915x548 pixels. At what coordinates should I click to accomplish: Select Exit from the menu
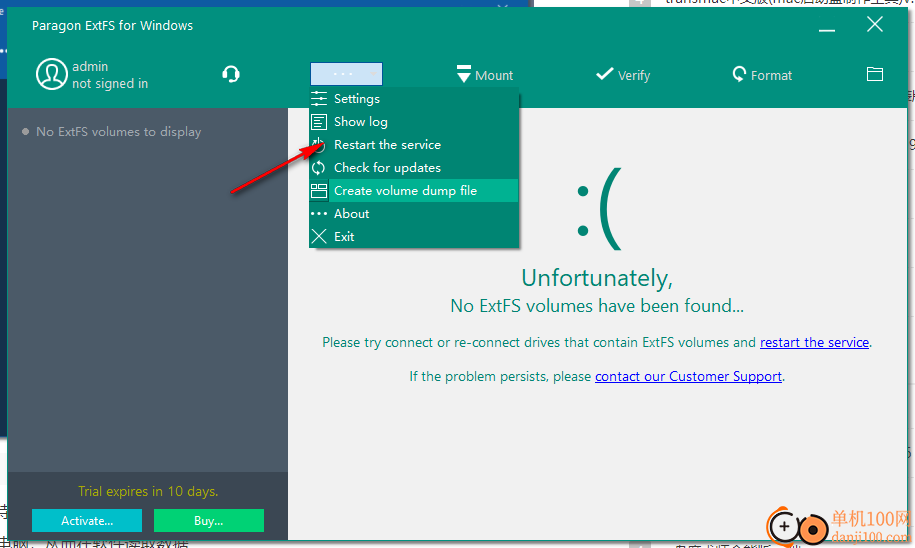(414, 236)
